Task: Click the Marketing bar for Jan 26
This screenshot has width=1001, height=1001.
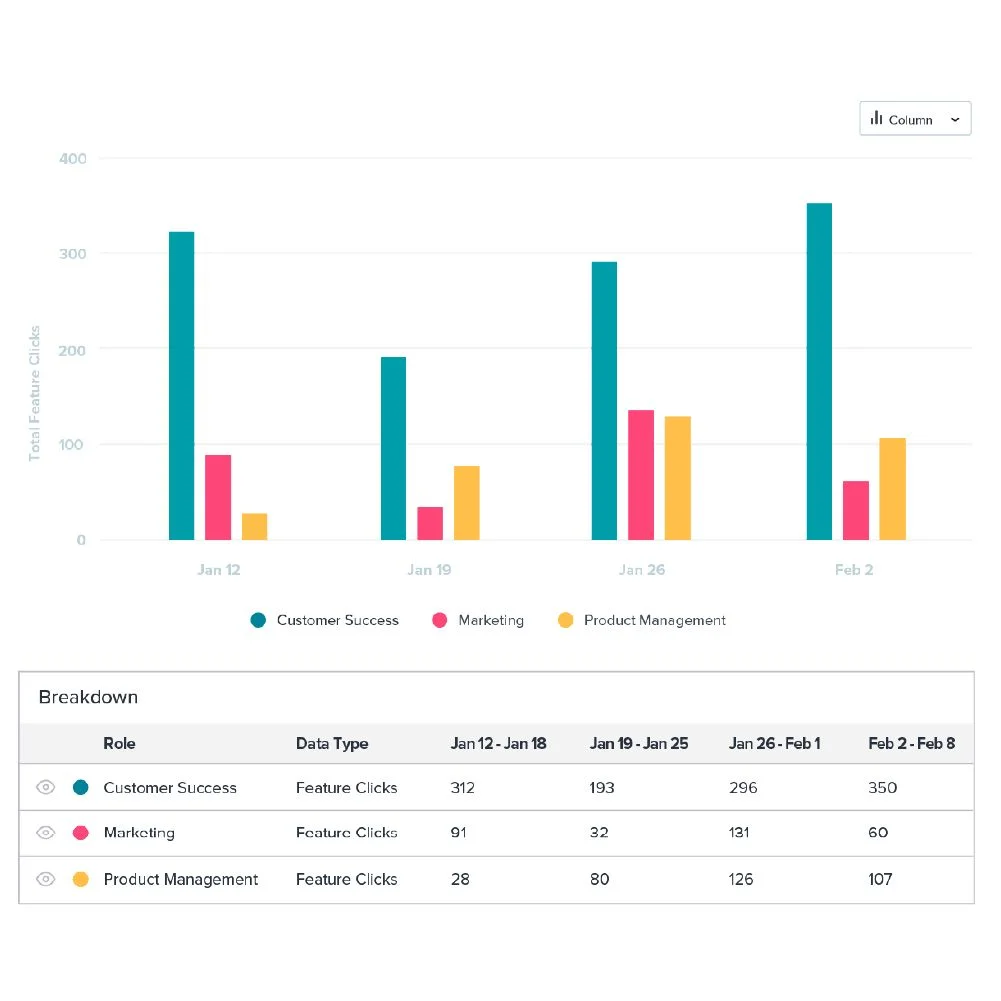Action: coord(641,475)
